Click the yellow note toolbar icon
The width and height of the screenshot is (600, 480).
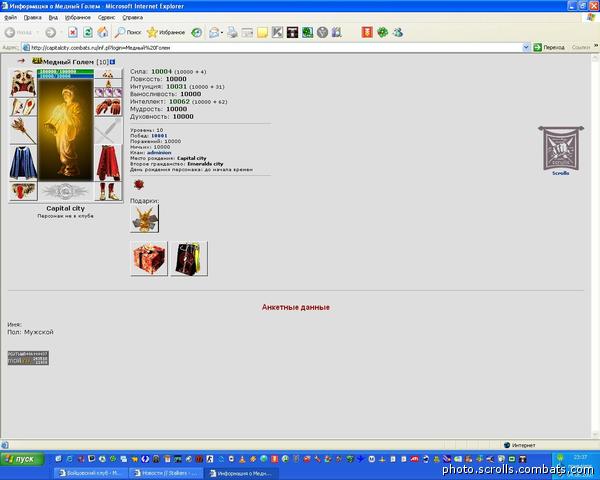pos(262,33)
